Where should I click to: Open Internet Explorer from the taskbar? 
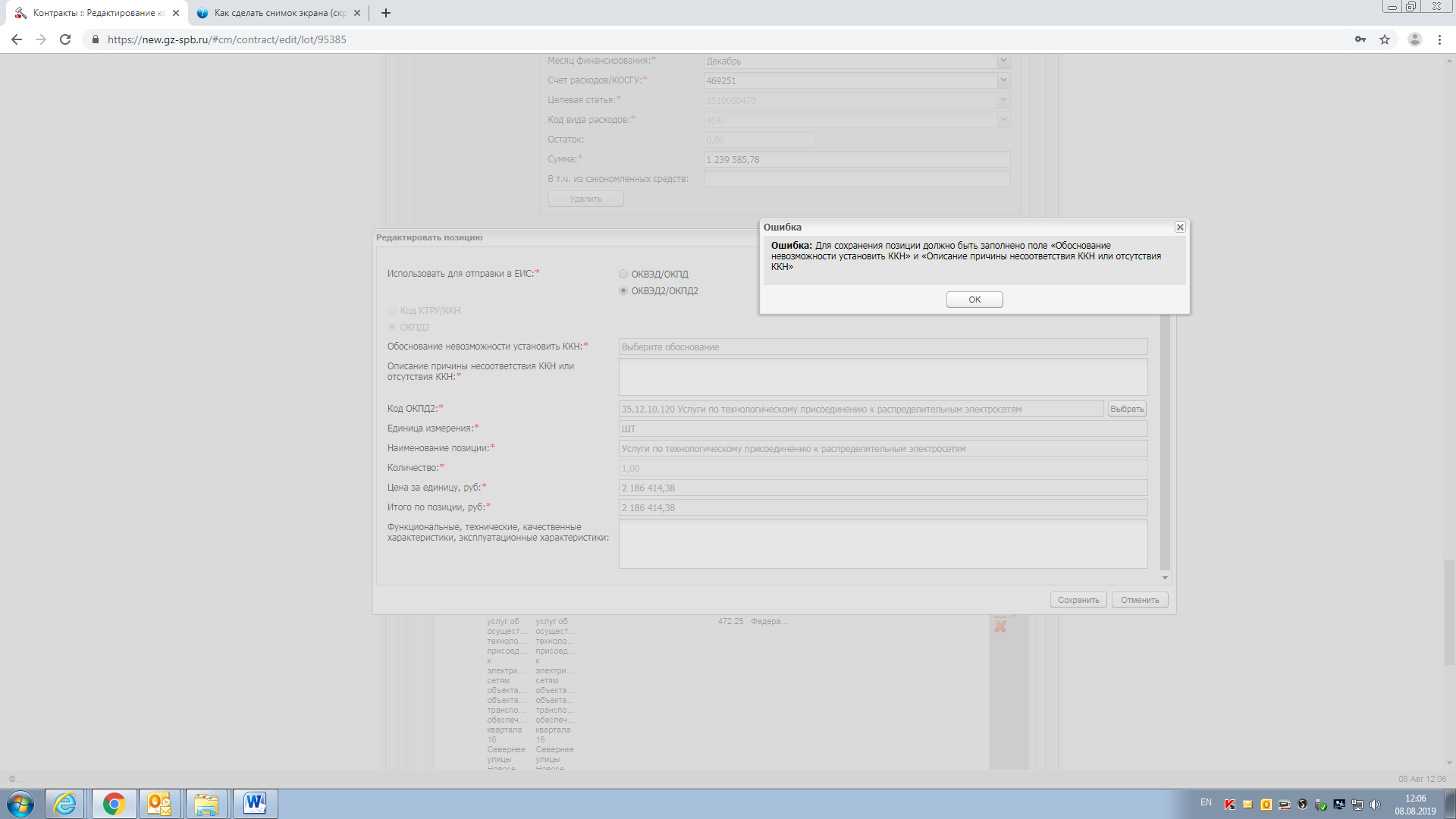click(65, 804)
